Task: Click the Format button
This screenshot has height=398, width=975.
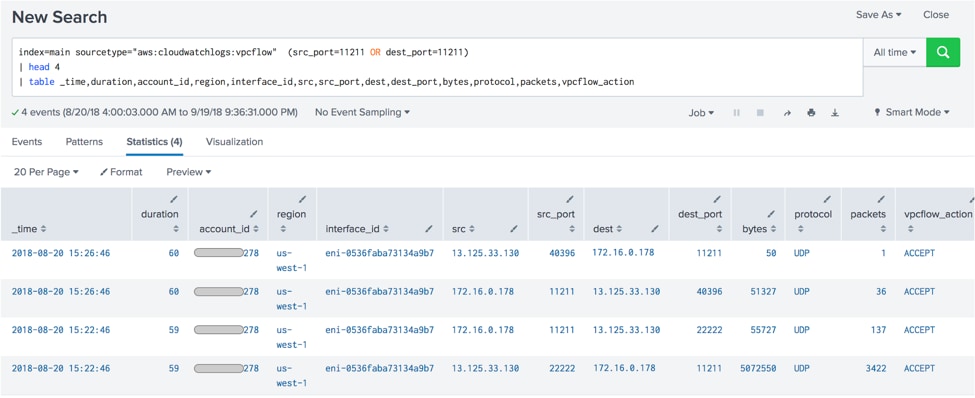Action: pyautogui.click(x=121, y=172)
